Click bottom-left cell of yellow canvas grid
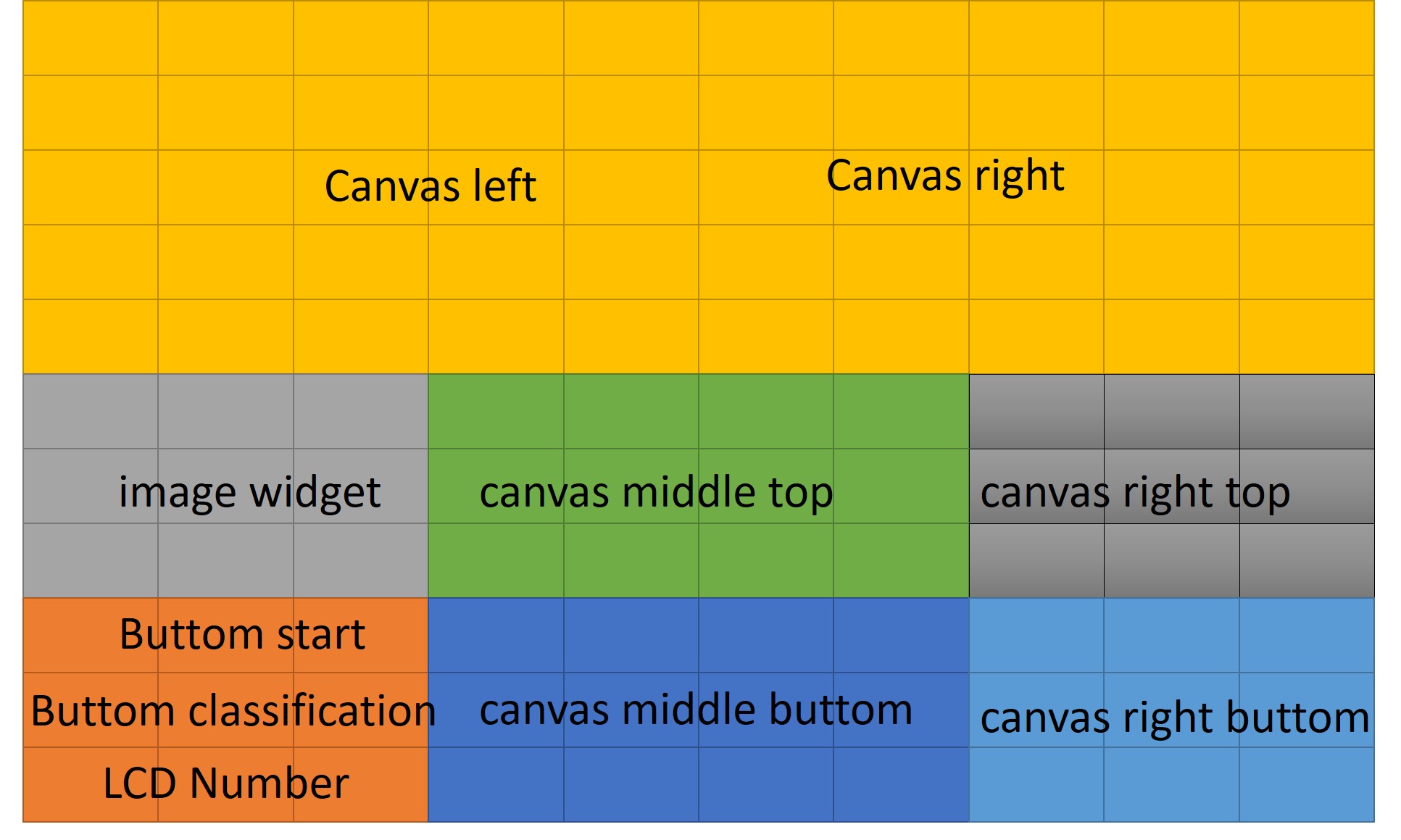The image size is (1401, 840). pos(91,336)
